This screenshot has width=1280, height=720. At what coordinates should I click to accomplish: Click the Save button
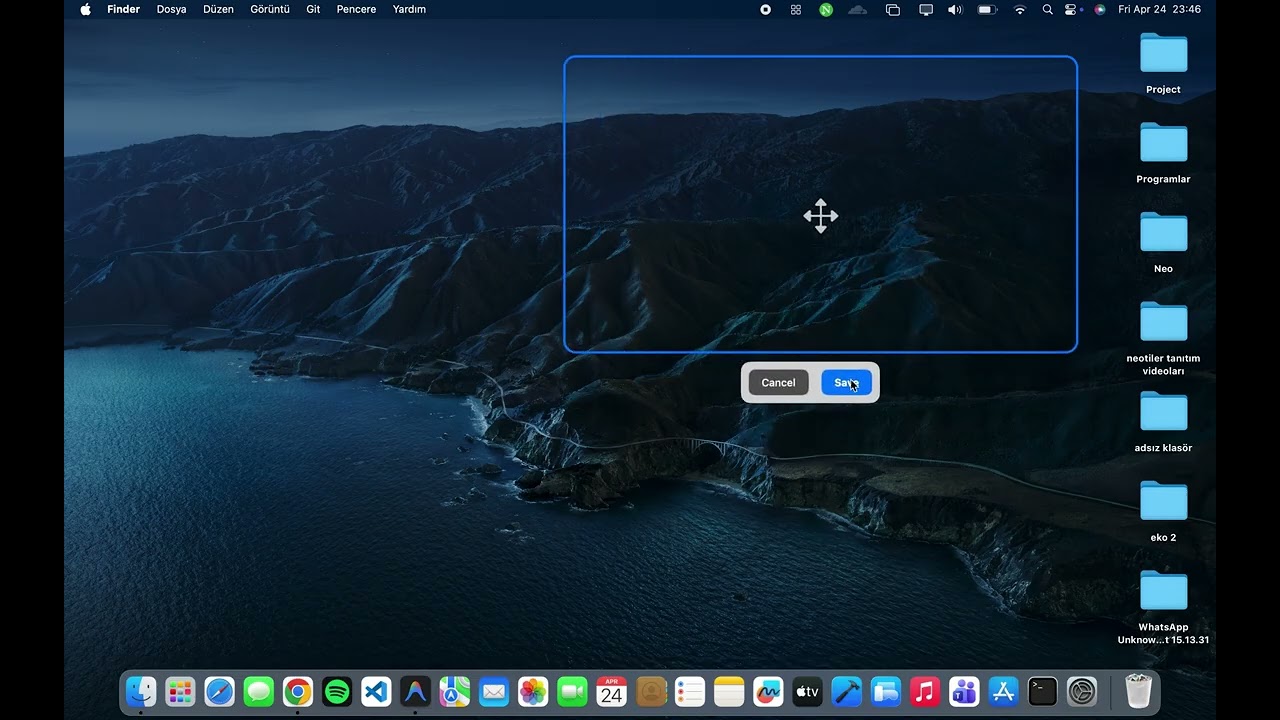[846, 383]
